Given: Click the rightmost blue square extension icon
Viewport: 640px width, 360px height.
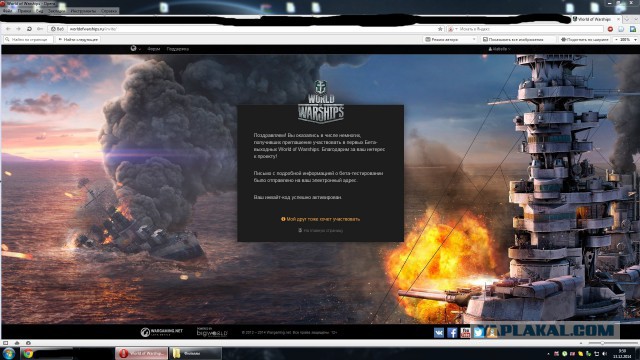Looking at the screenshot, I should pyautogui.click(x=633, y=29).
